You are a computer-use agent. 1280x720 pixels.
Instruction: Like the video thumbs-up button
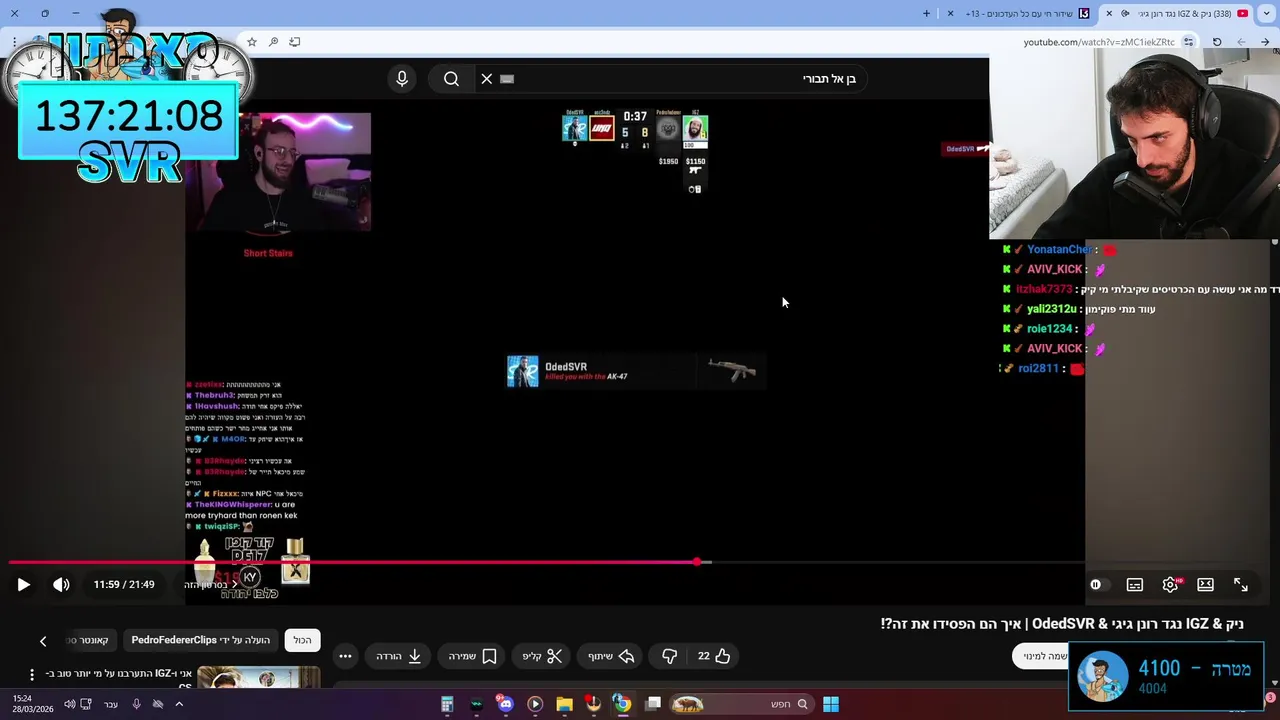pyautogui.click(x=714, y=656)
